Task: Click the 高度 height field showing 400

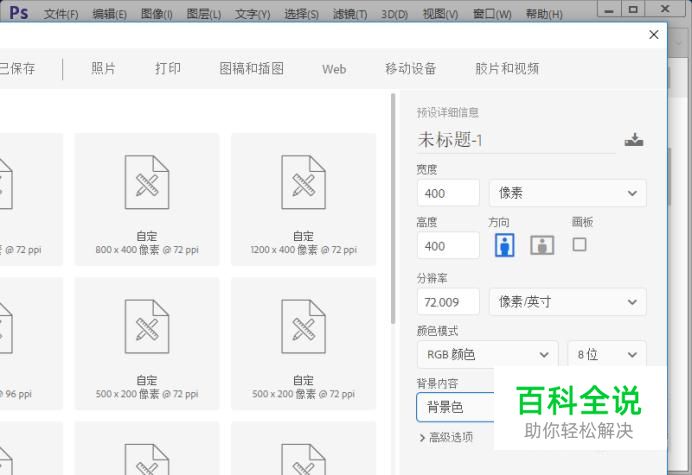Action: (448, 245)
